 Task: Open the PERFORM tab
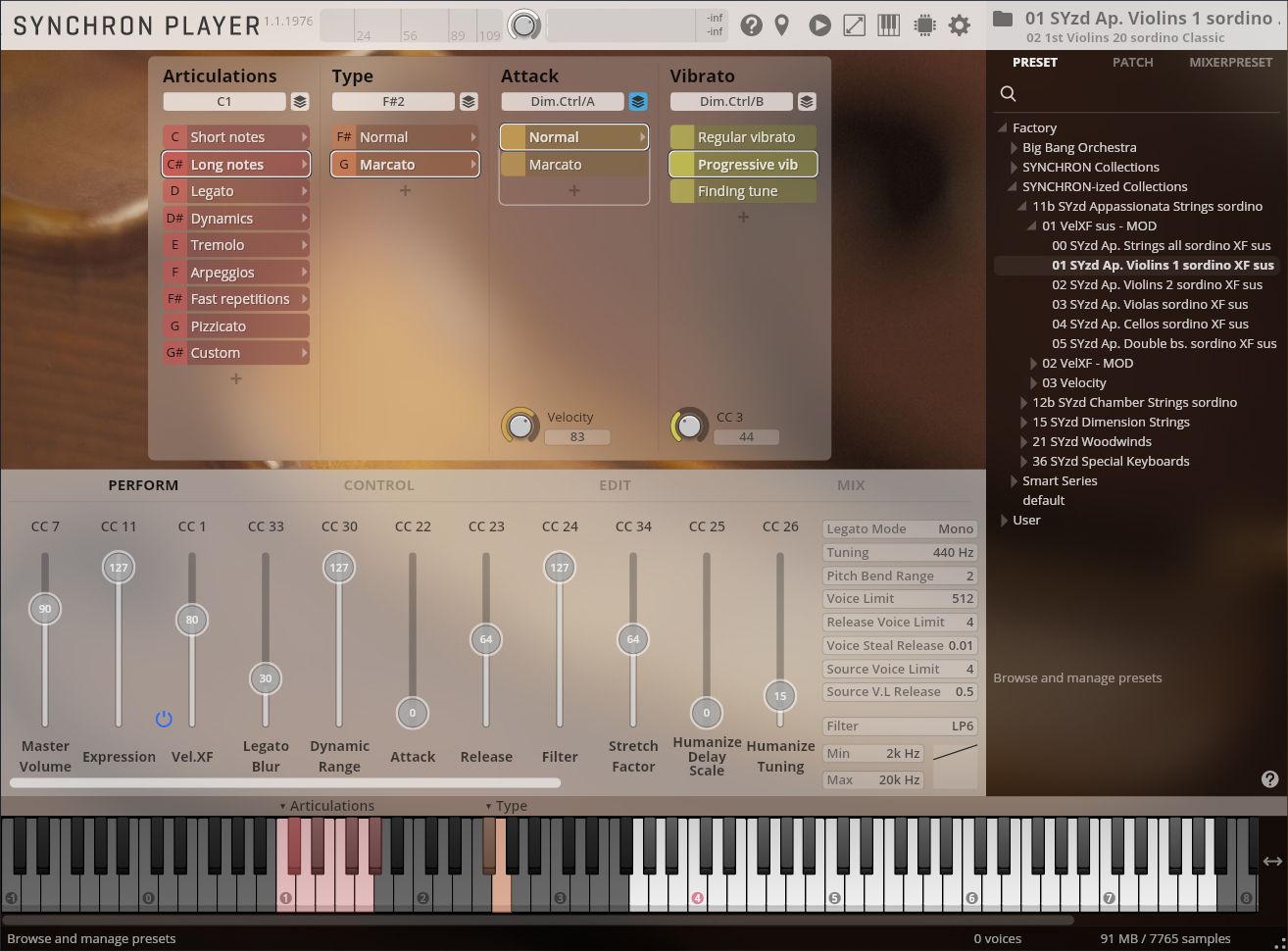pos(143,485)
